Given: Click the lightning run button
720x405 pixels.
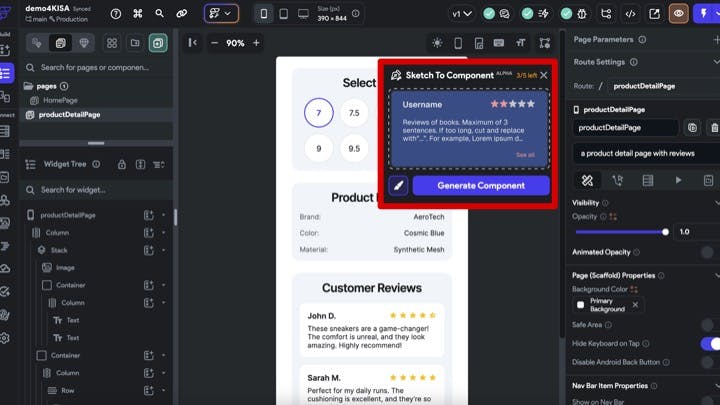Looking at the screenshot, I should click(x=705, y=14).
